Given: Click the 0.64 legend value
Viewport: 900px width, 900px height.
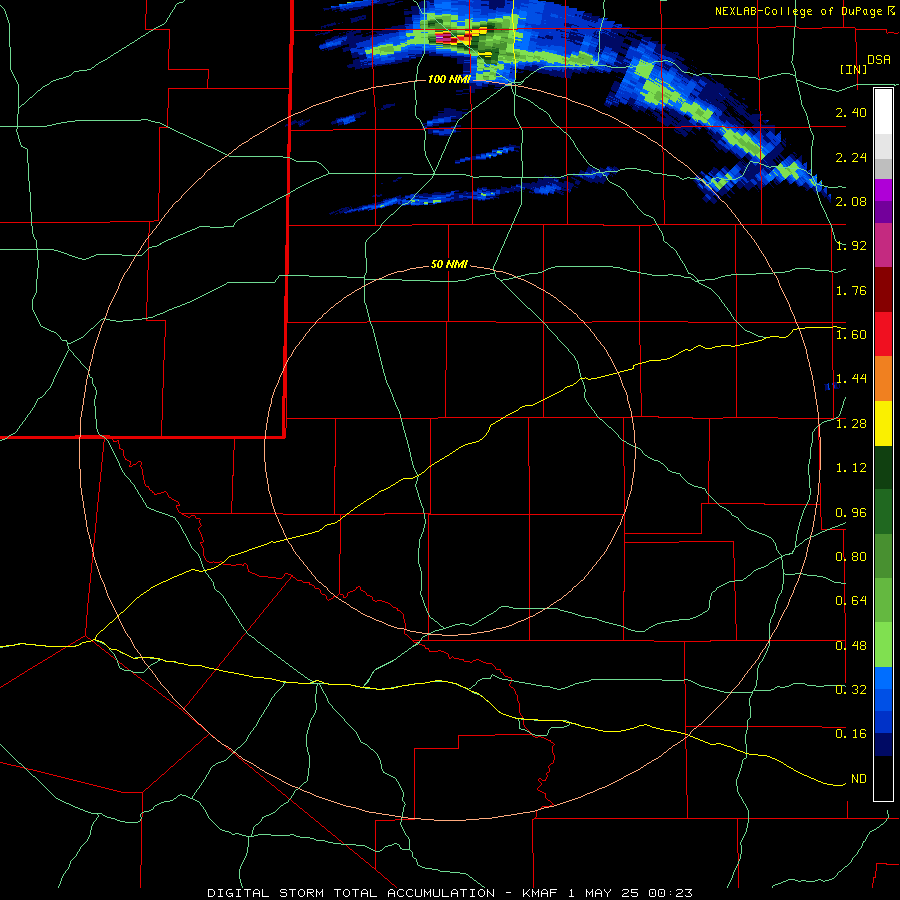Looking at the screenshot, I should (x=851, y=601).
